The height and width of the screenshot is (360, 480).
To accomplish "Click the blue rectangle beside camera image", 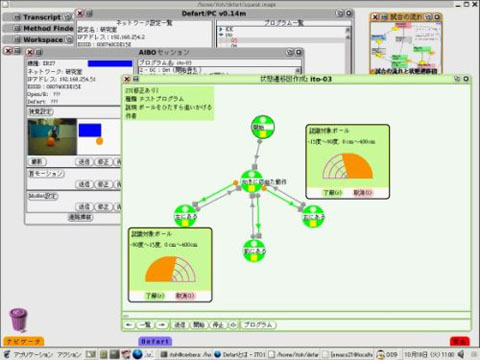I will point(90,130).
